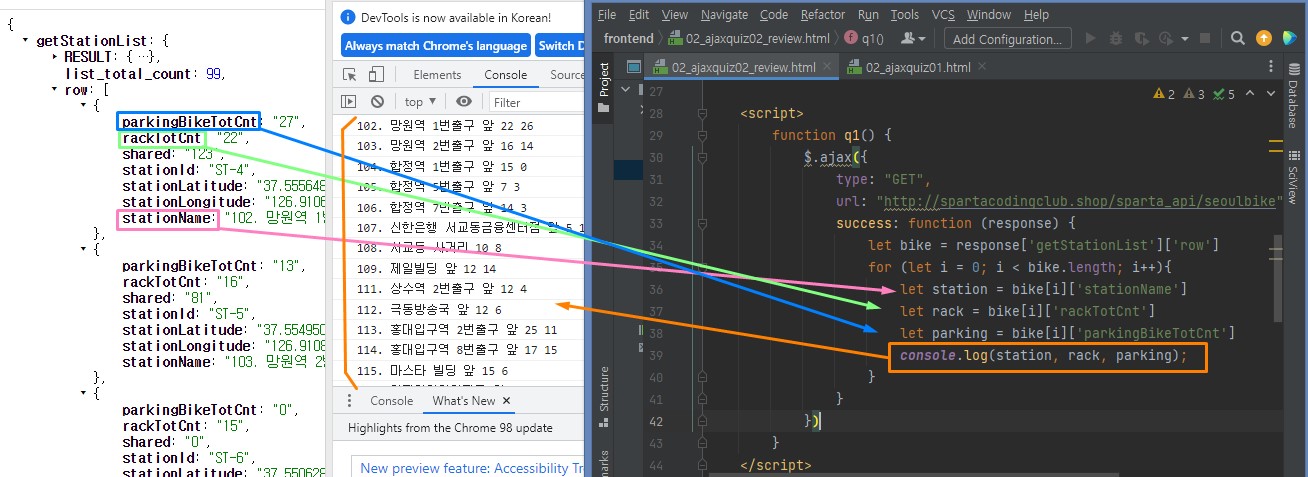Collapse the row array JSON node
Image resolution: width=1308 pixels, height=477 pixels.
[55, 89]
